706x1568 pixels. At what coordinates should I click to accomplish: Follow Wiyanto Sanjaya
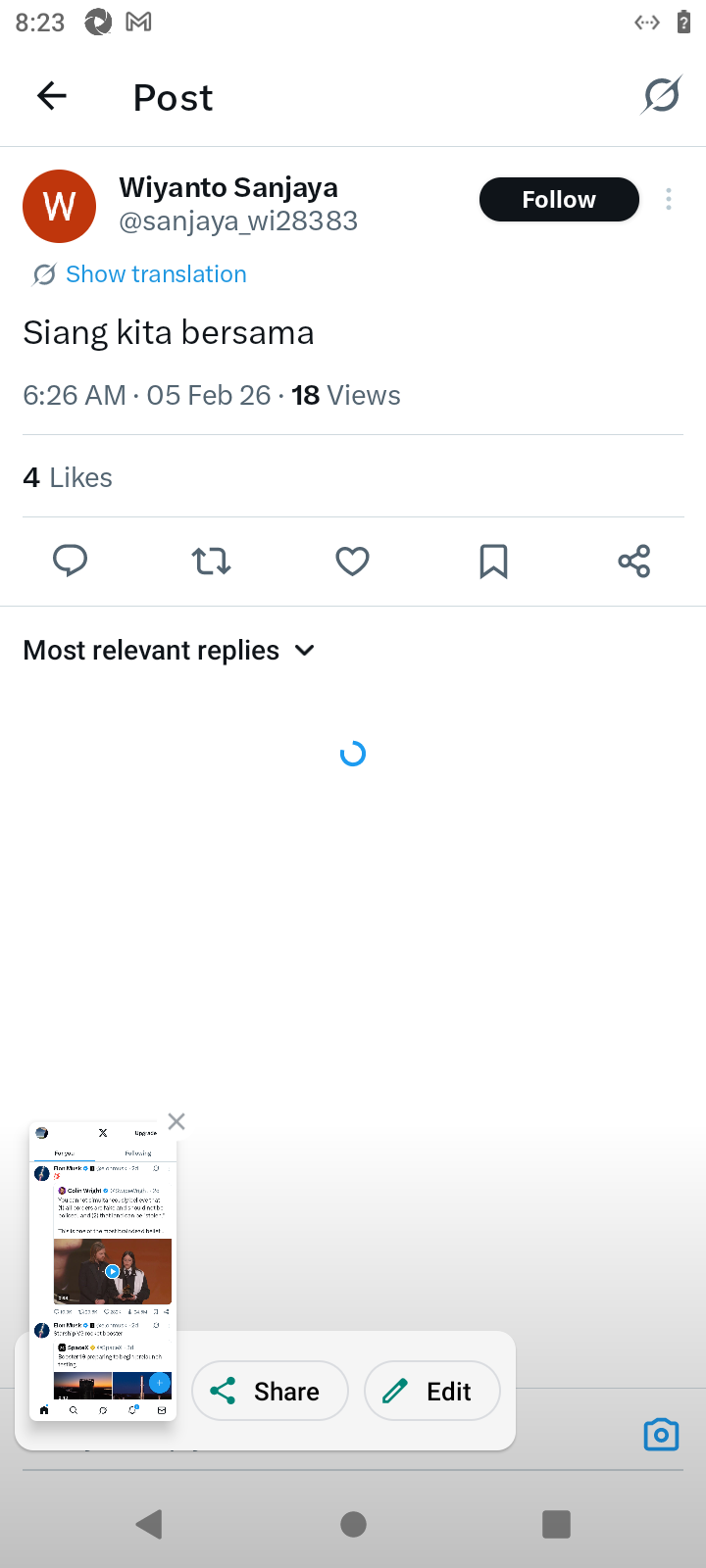point(559,200)
